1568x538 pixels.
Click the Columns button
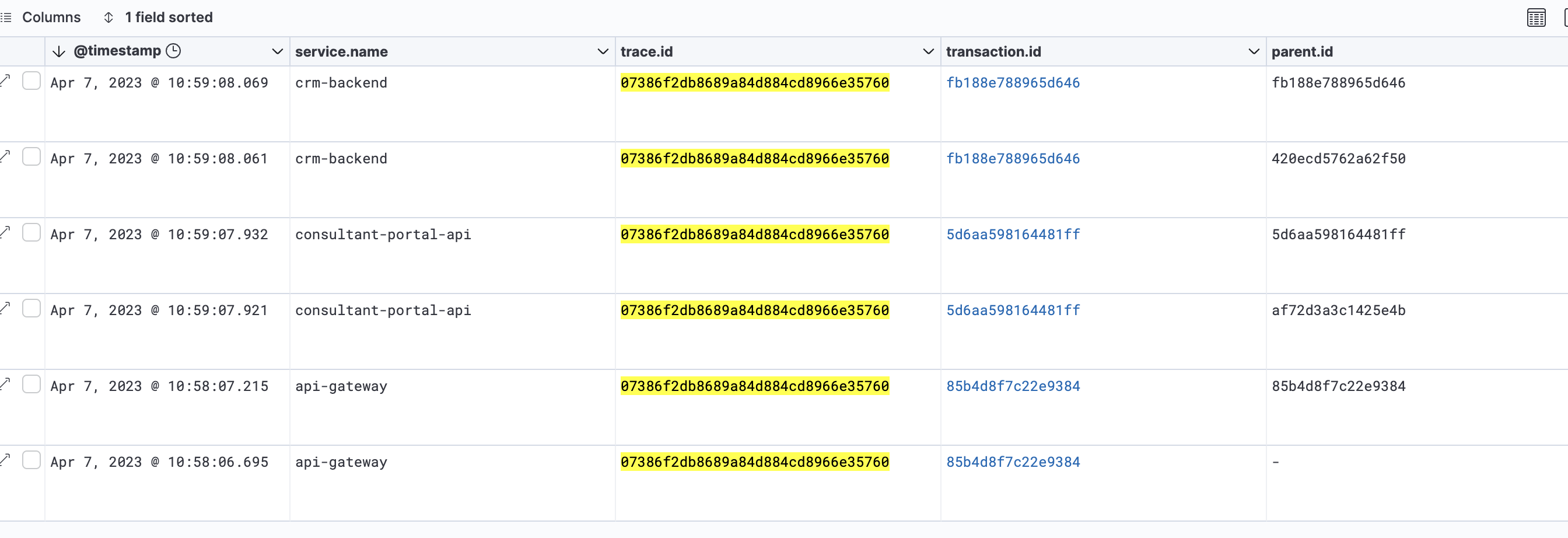51,18
